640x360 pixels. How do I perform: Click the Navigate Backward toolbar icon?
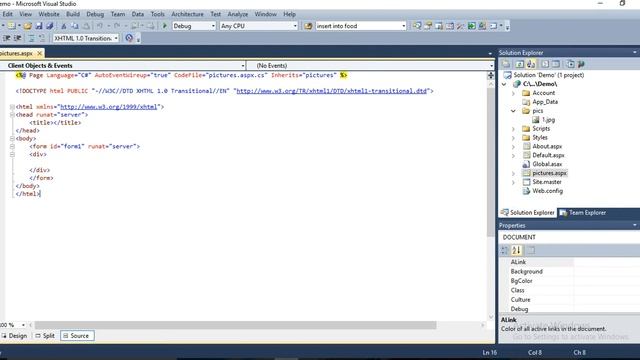135,26
